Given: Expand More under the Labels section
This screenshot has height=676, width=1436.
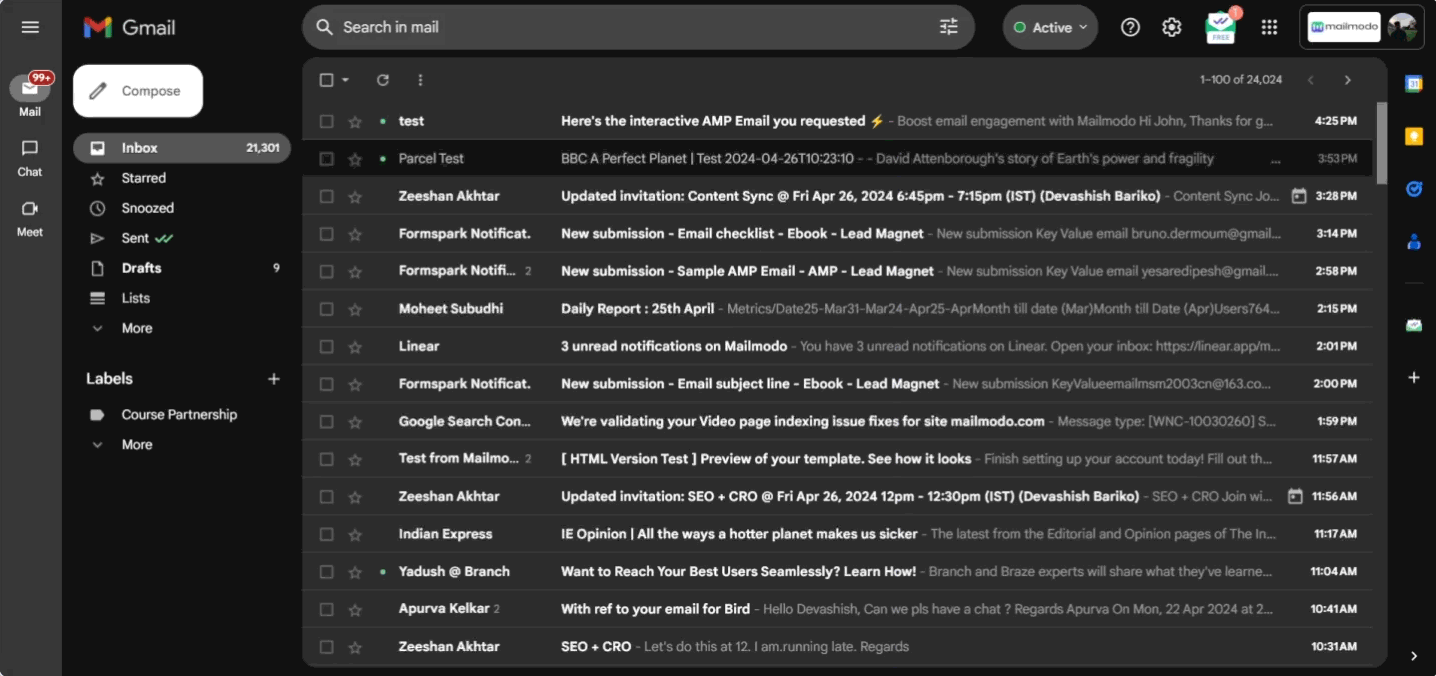Looking at the screenshot, I should [136, 444].
